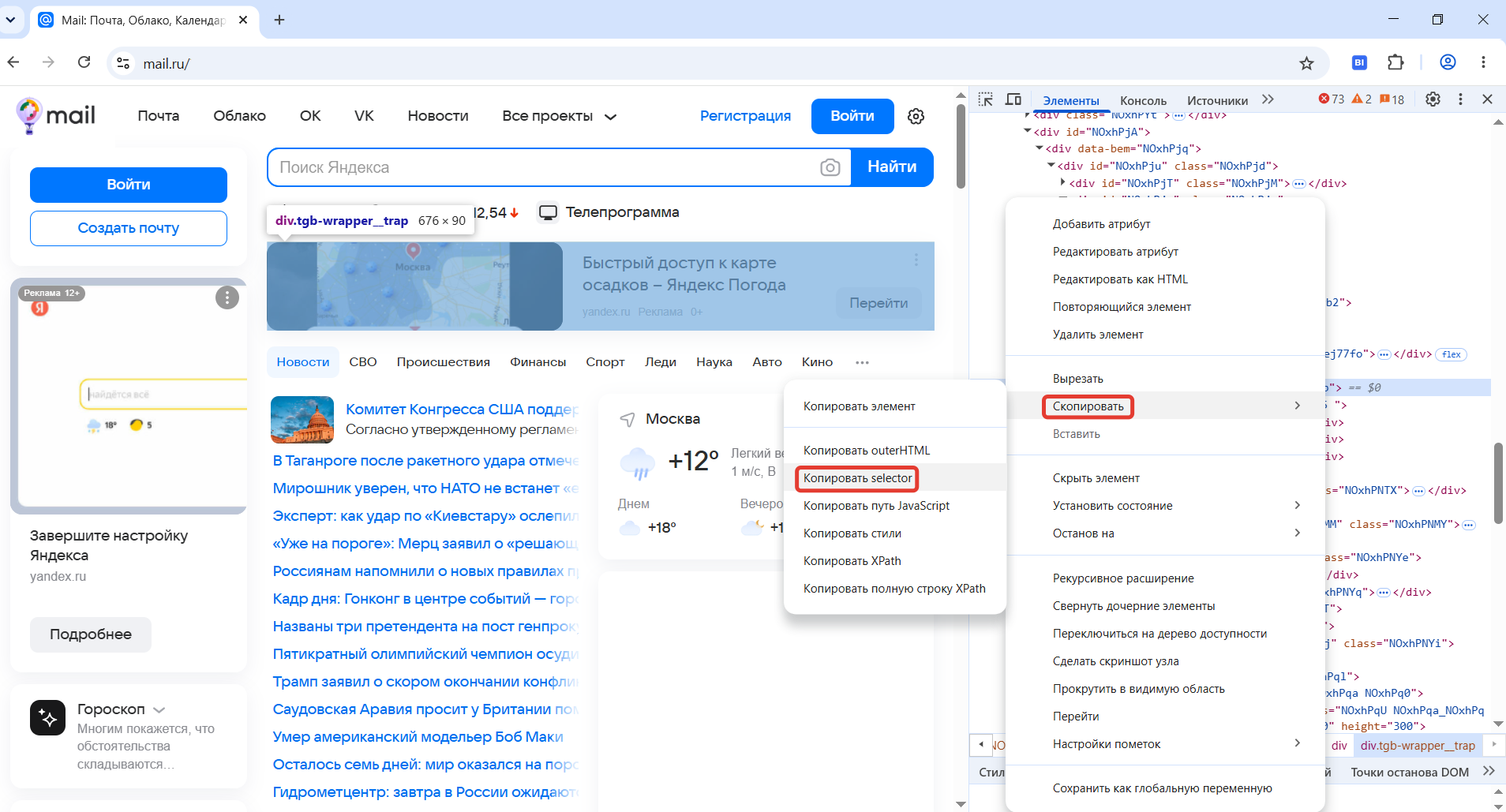Expand the Останов на submenu

(1297, 533)
